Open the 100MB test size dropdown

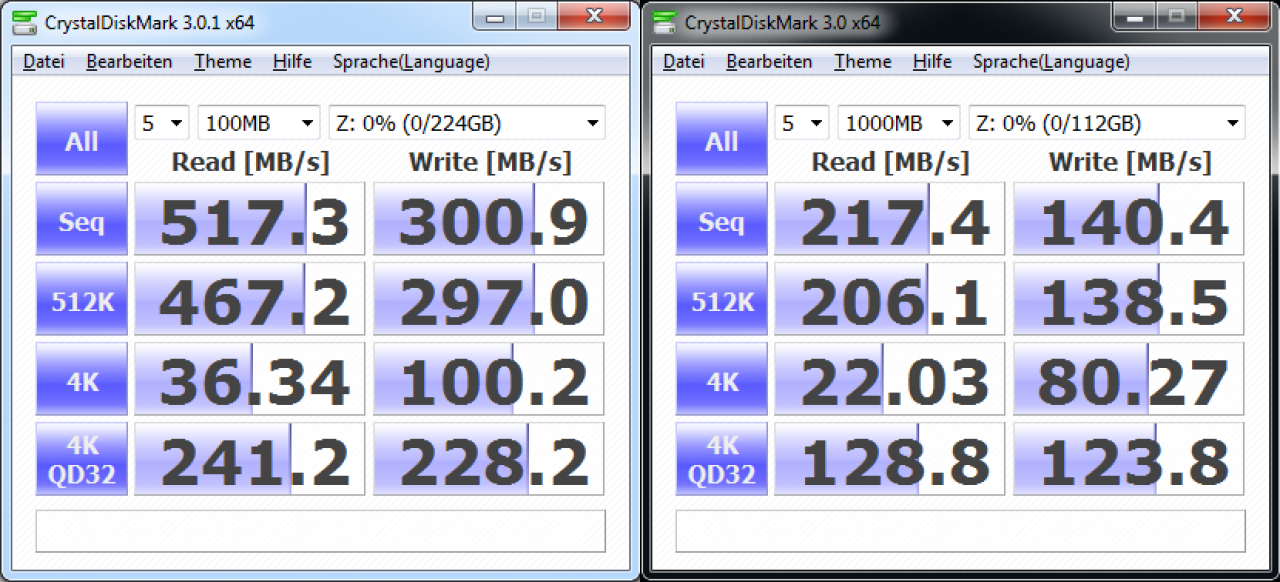tap(259, 123)
